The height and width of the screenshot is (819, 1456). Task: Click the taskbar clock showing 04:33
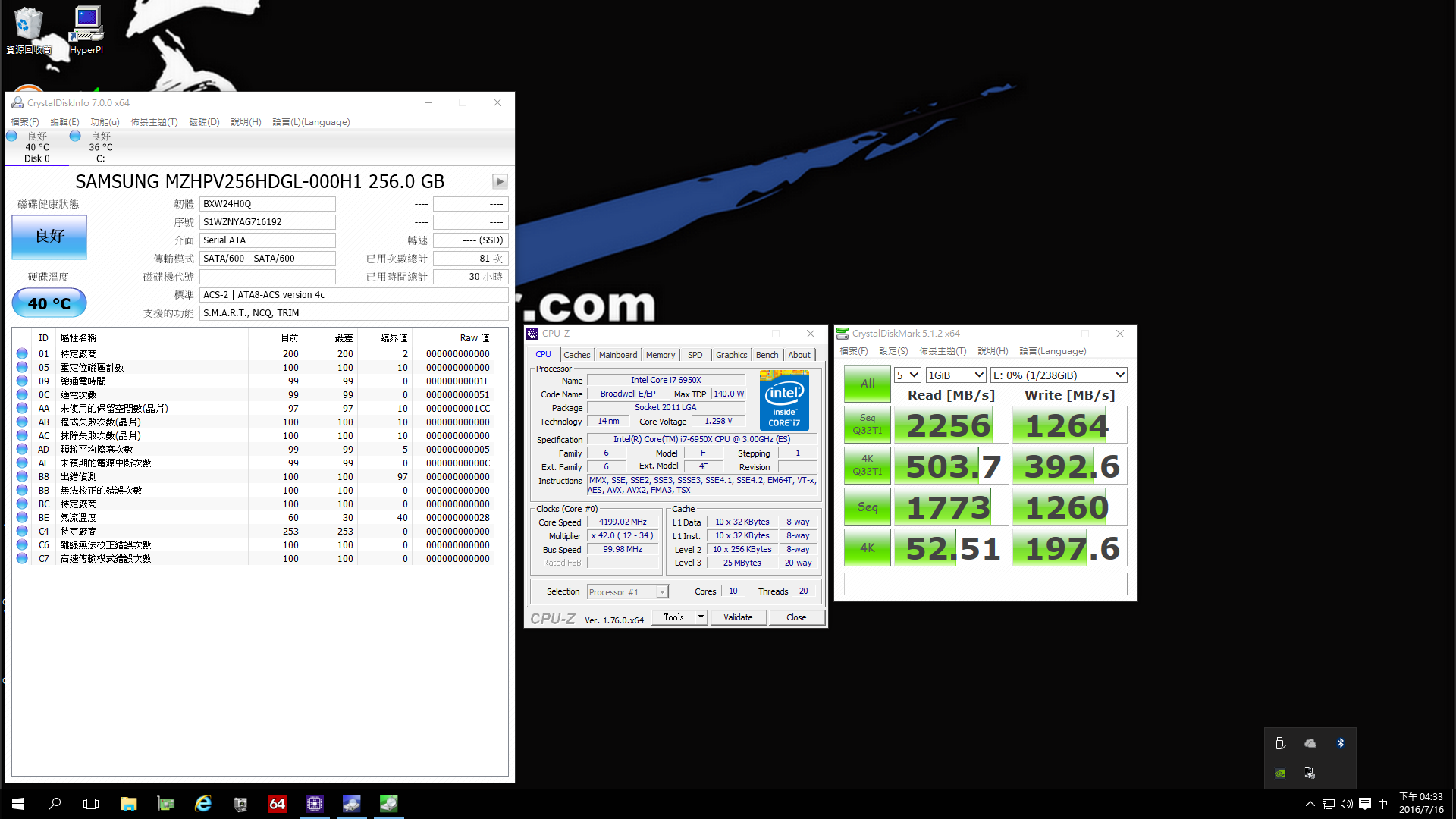click(x=1421, y=803)
